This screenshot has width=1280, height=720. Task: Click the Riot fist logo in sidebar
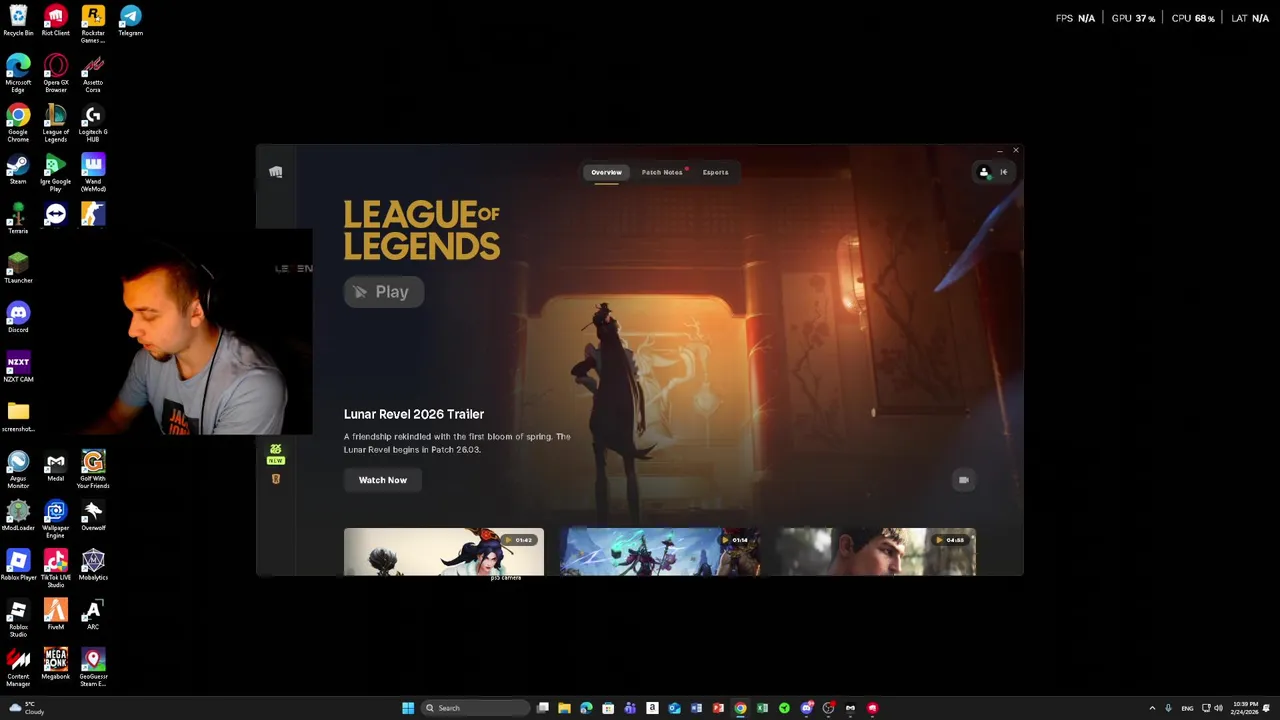[276, 172]
